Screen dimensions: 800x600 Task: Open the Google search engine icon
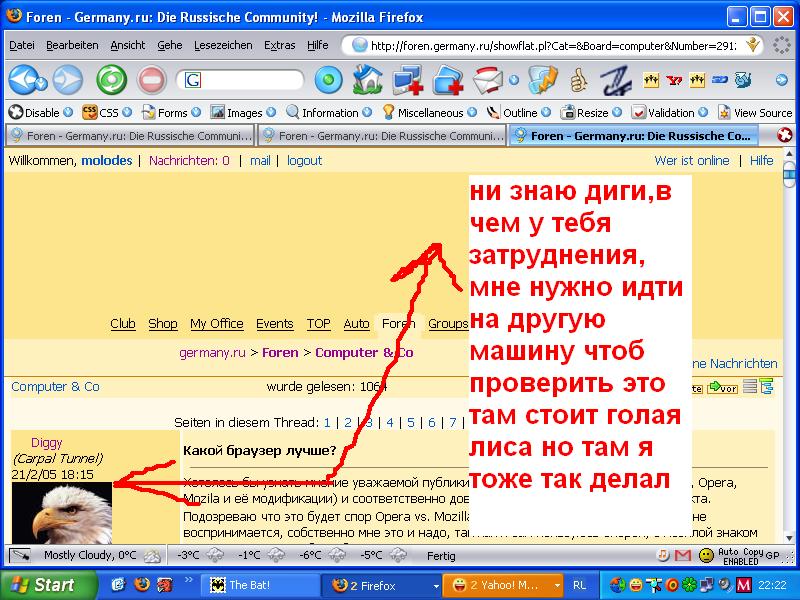tap(193, 80)
